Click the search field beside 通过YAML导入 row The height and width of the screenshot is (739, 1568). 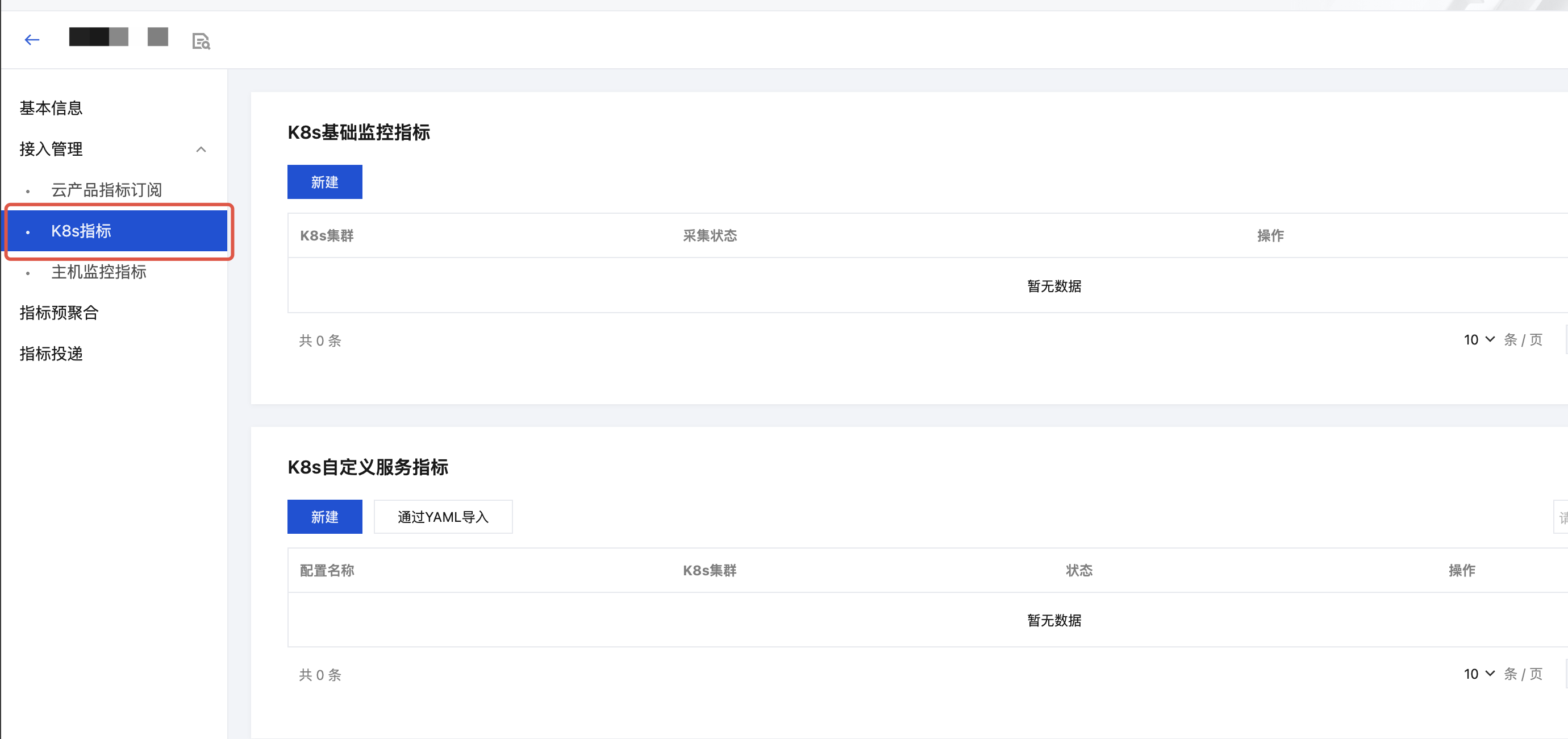pyautogui.click(x=1561, y=517)
